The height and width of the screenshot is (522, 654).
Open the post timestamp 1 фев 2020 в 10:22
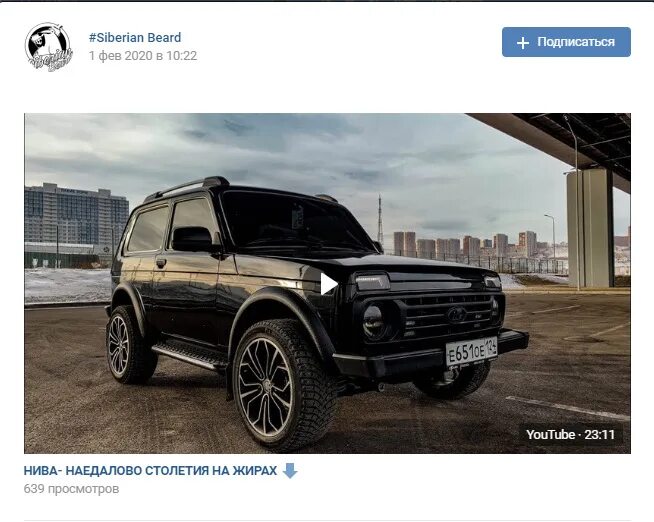(x=143, y=56)
